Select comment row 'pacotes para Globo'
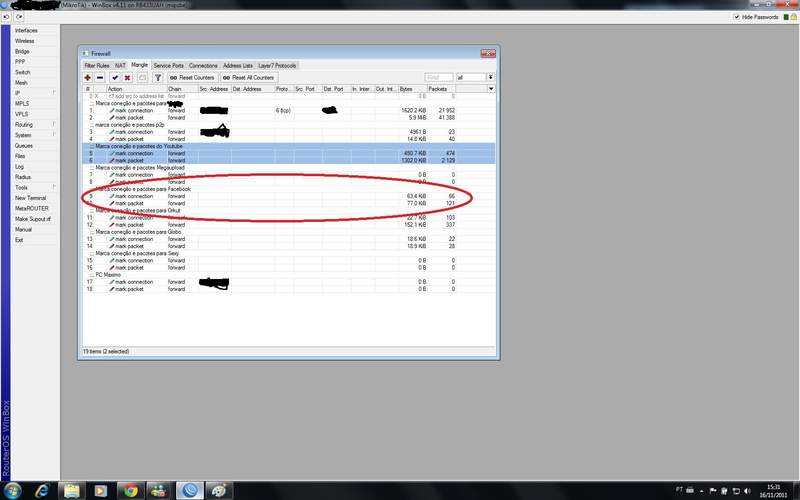The image size is (800, 500). tap(289, 232)
